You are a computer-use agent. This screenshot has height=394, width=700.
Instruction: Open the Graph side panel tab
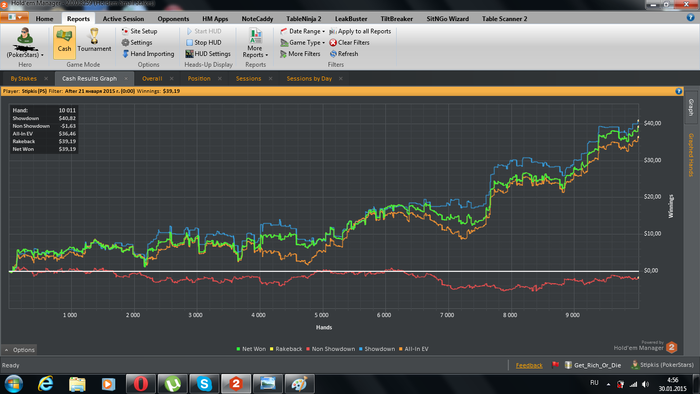coord(691,108)
